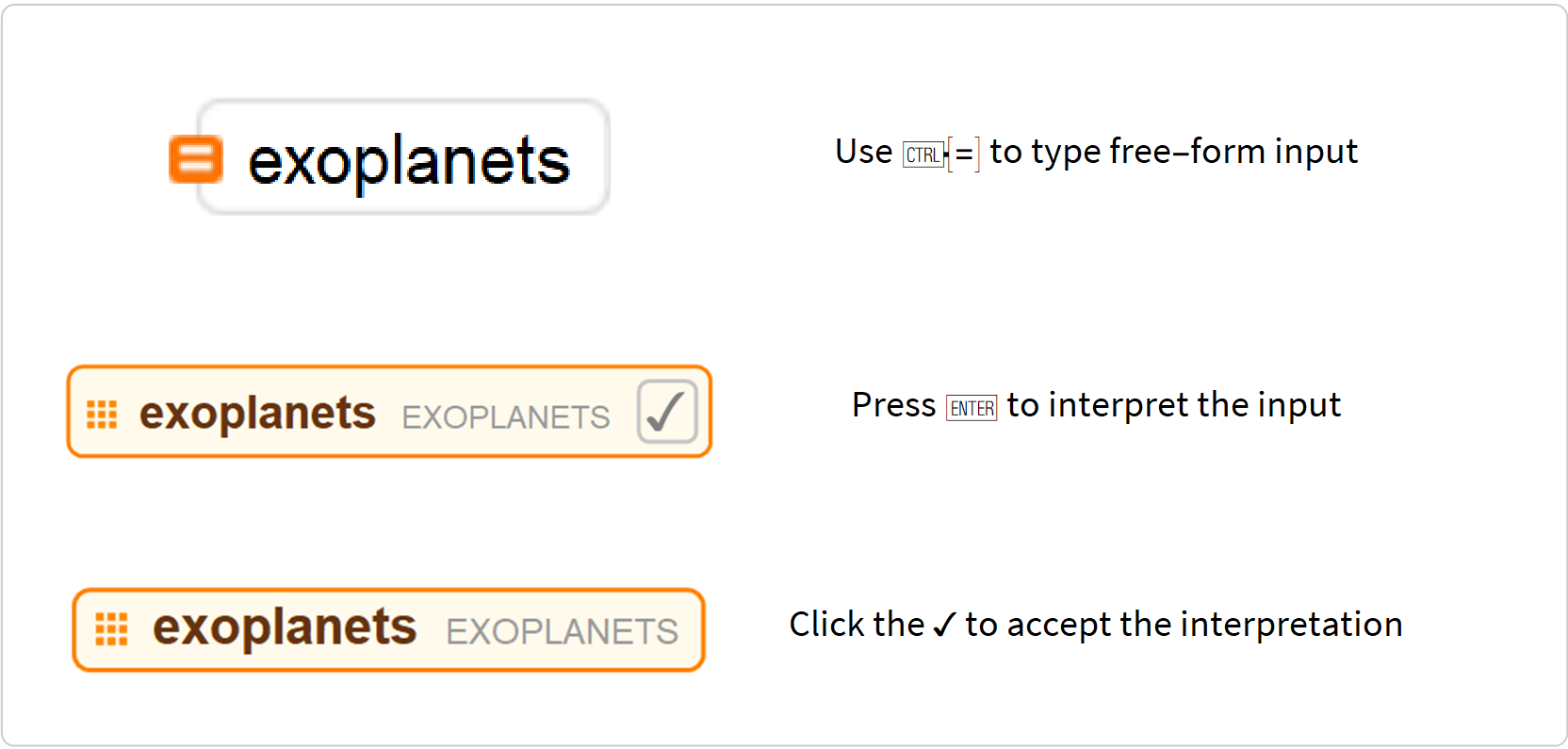The height and width of the screenshot is (749, 1568).
Task: Click the CTRL key icon
Action: (x=923, y=155)
